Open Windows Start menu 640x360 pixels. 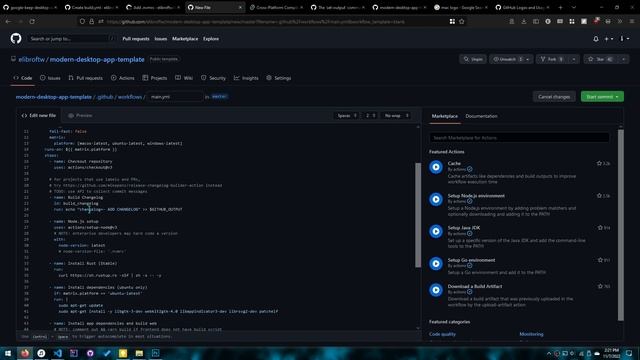8,353
